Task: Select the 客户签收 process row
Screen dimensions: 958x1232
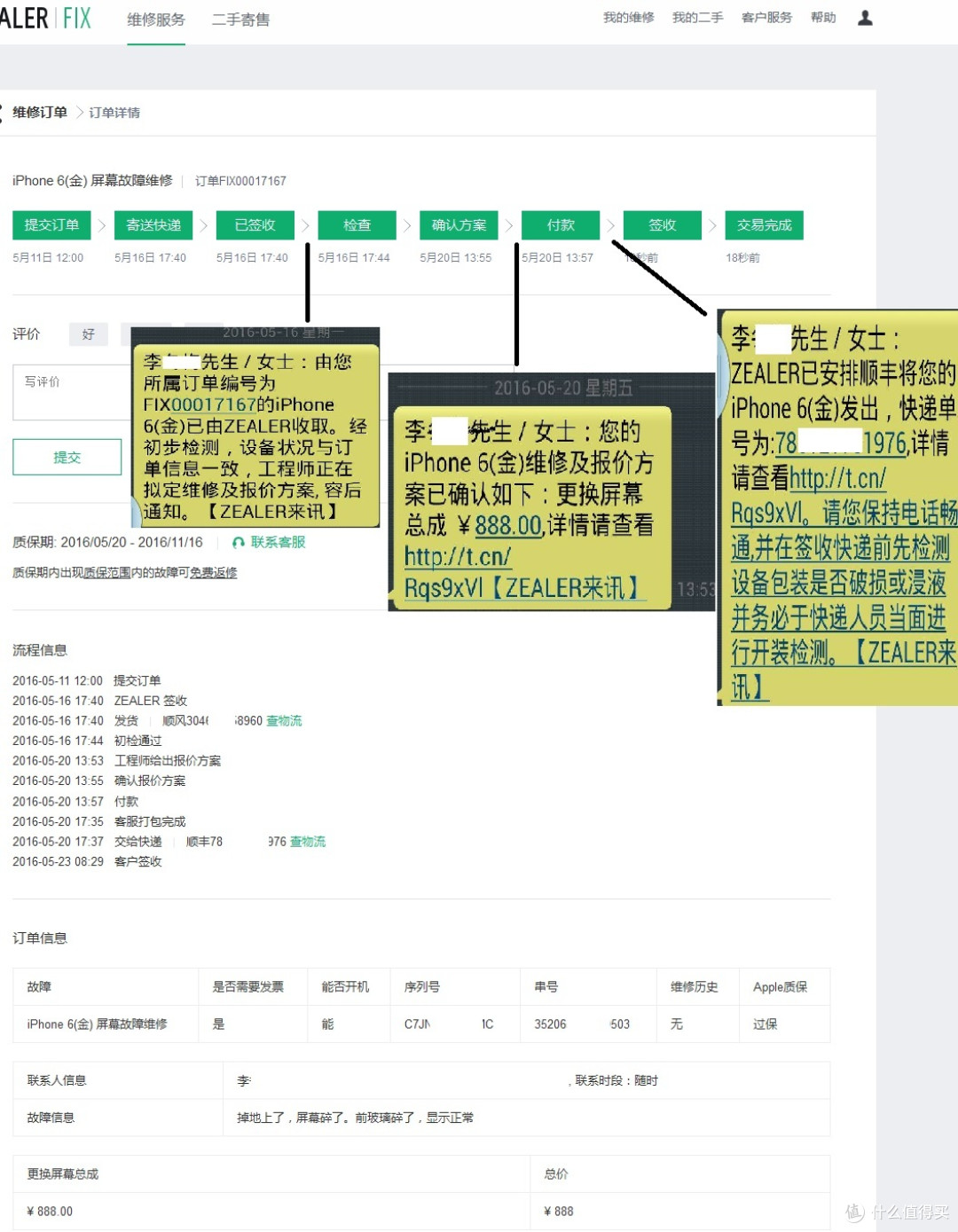Action: [87, 861]
